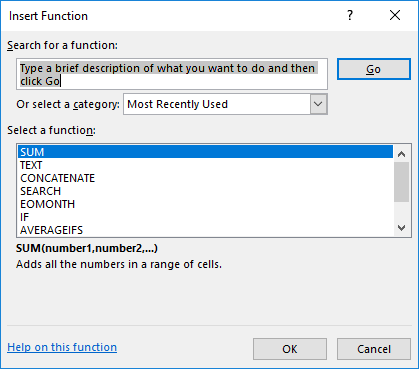Click the question mark help icon

click(x=350, y=15)
